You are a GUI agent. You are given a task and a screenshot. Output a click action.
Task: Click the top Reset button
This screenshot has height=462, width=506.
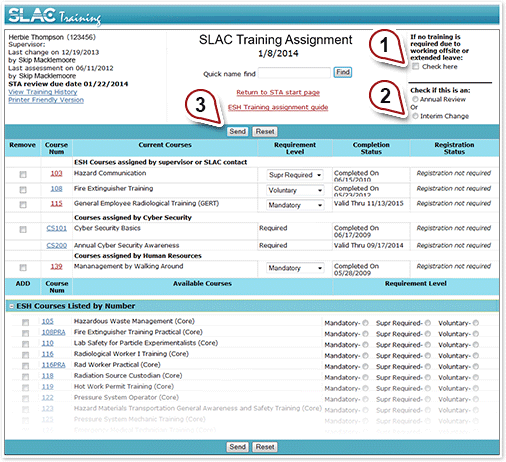(x=265, y=131)
